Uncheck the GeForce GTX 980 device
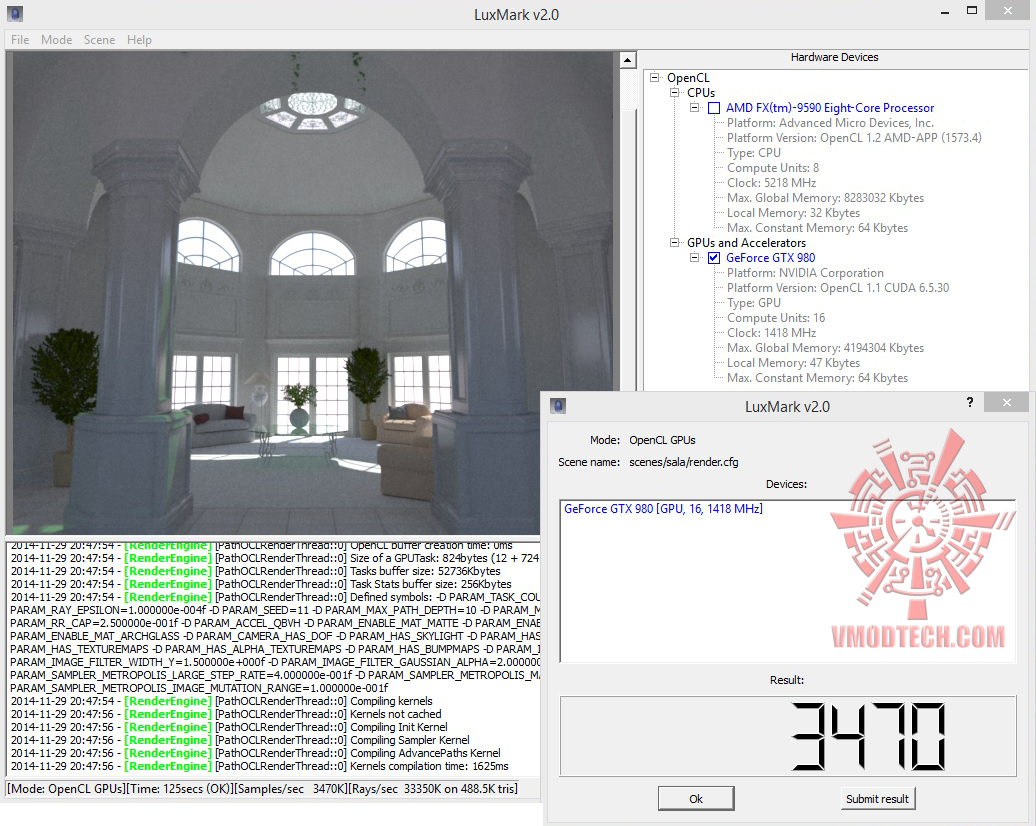 coord(714,258)
